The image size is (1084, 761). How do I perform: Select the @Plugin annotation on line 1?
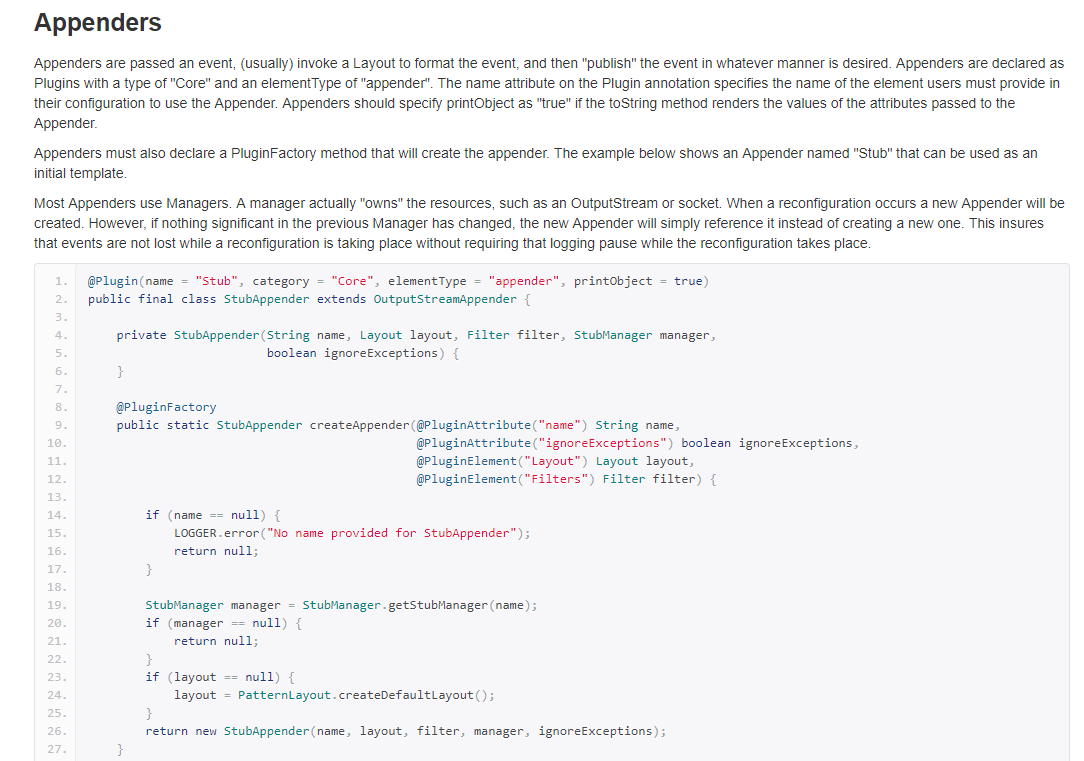[110, 281]
